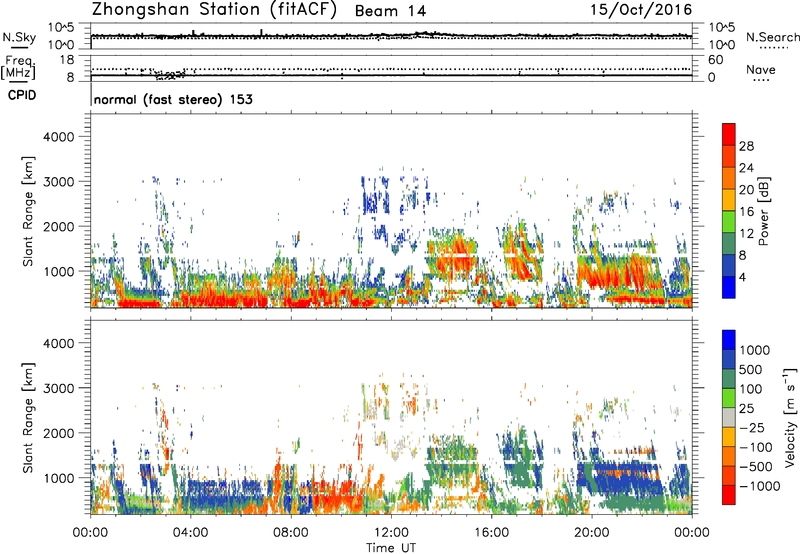Click the '500' velocity colorbar label
This screenshot has height=554, width=800.
751,369
